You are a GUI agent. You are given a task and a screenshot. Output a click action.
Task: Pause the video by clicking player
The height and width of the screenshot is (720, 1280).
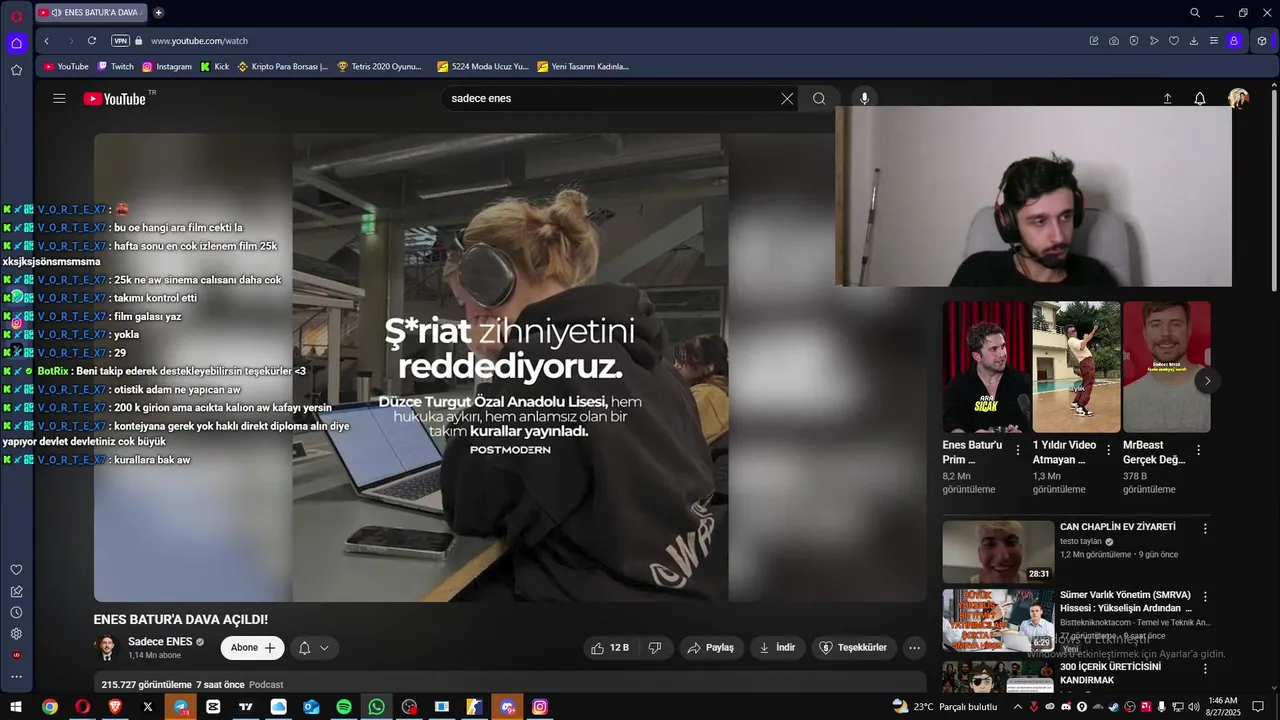(x=510, y=367)
